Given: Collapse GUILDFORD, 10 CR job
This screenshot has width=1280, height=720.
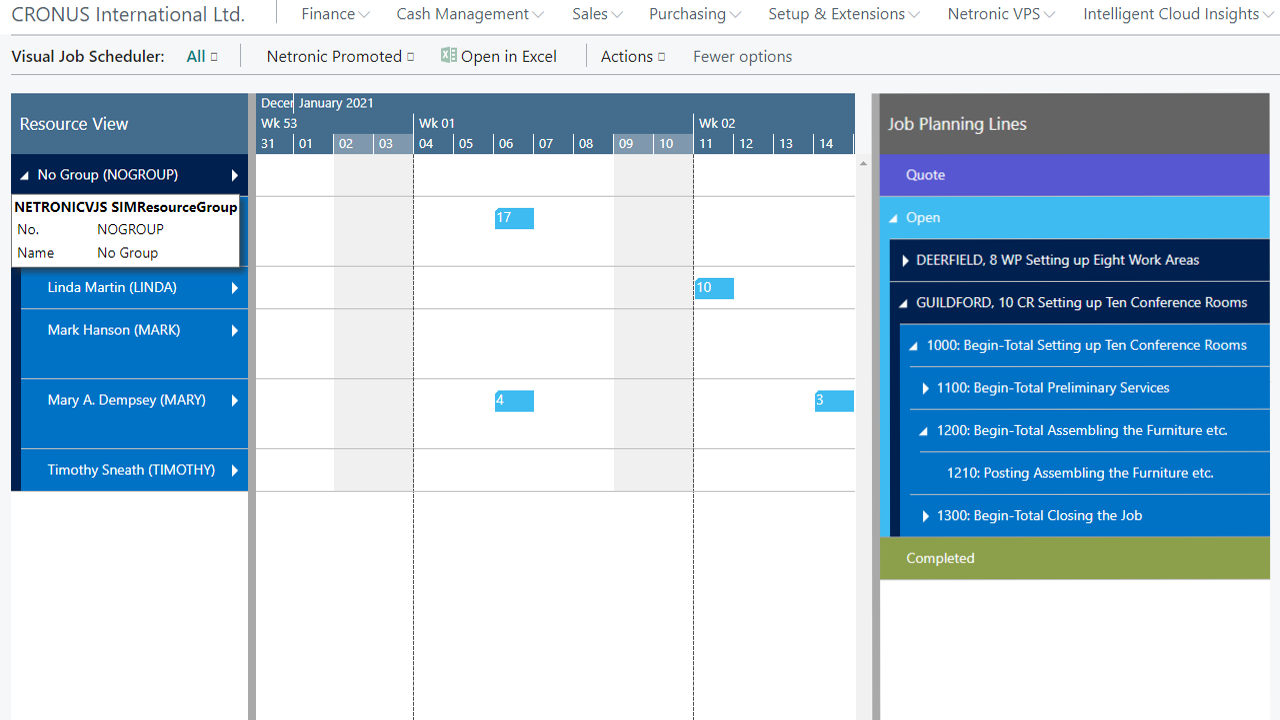Looking at the screenshot, I should pos(905,303).
